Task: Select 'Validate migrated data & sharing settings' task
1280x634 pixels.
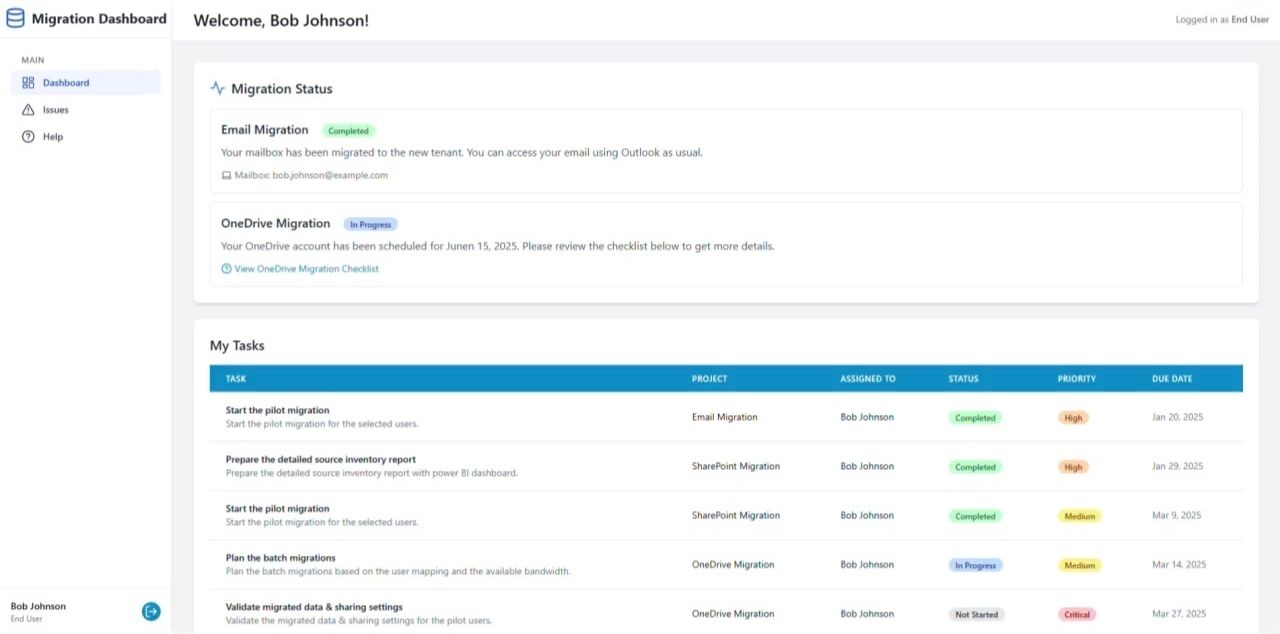Action: coord(314,607)
